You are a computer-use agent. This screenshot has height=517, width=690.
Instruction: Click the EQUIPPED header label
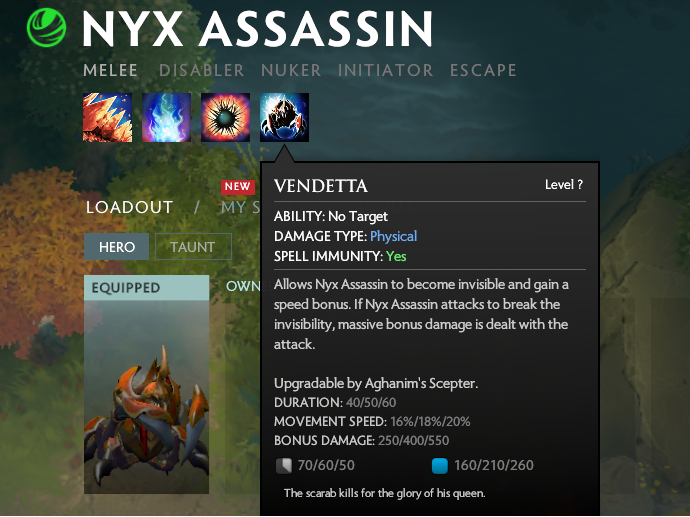pos(126,288)
